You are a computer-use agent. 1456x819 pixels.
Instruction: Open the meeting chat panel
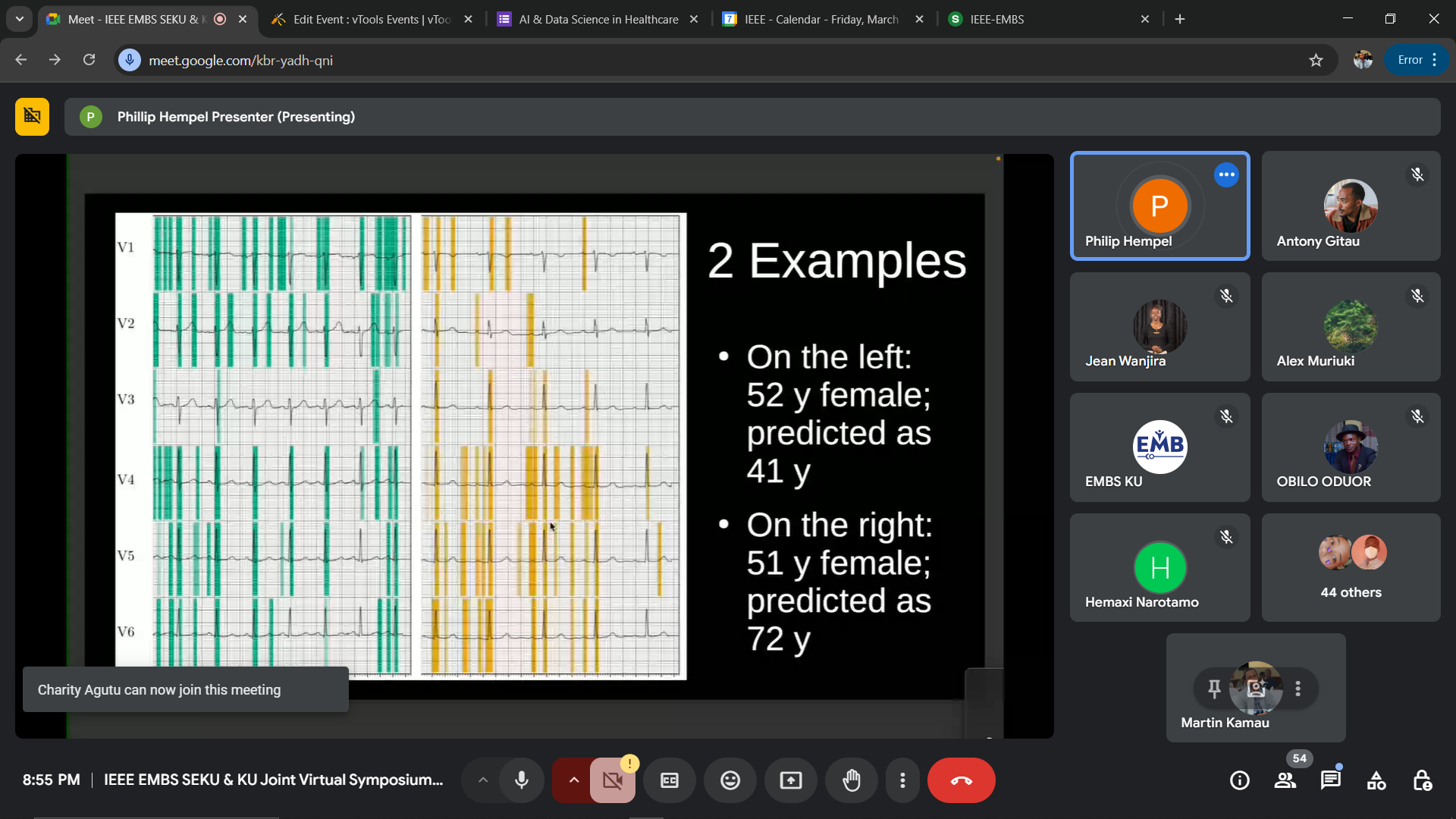coord(1331,780)
